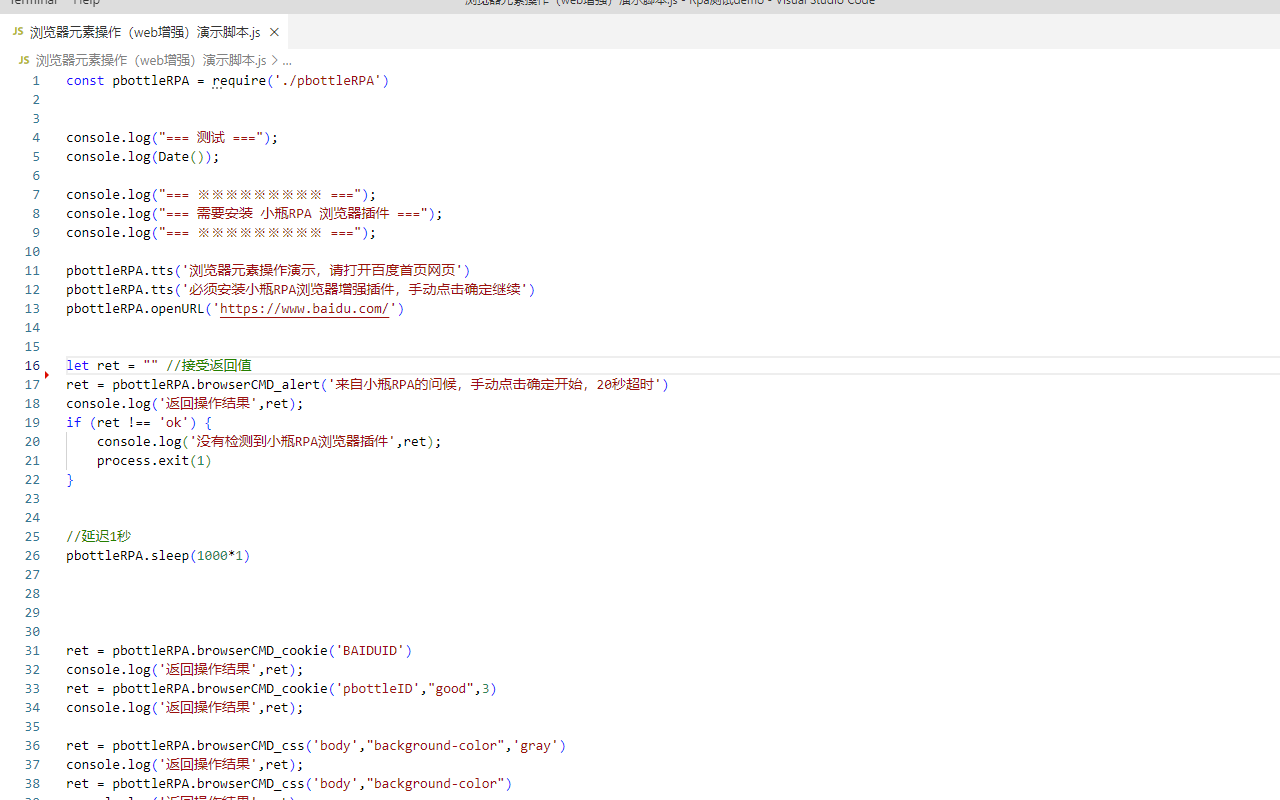Click openURL on line 13

pyautogui.click(x=178, y=308)
